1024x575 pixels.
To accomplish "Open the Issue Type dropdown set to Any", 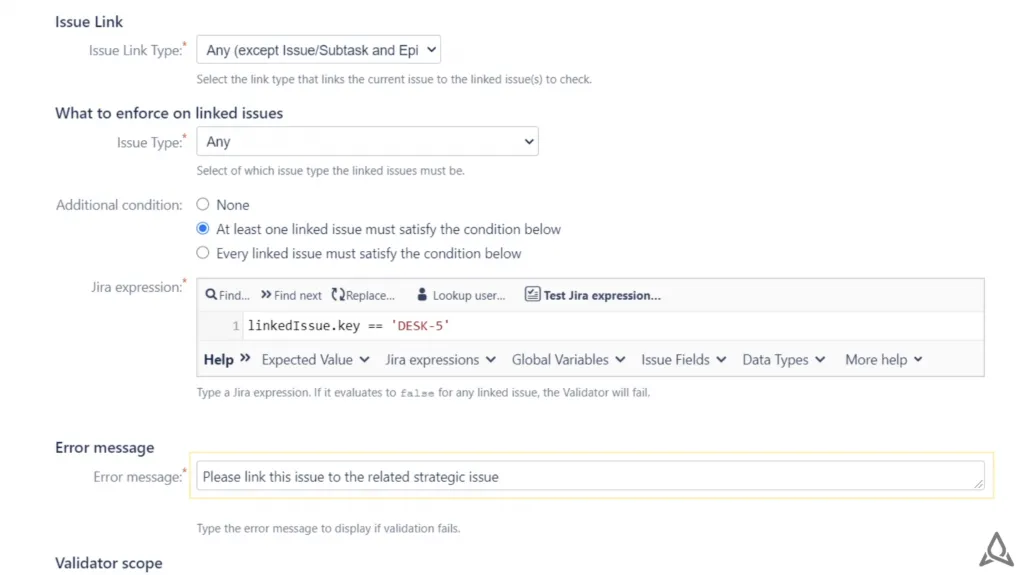I will (x=368, y=141).
